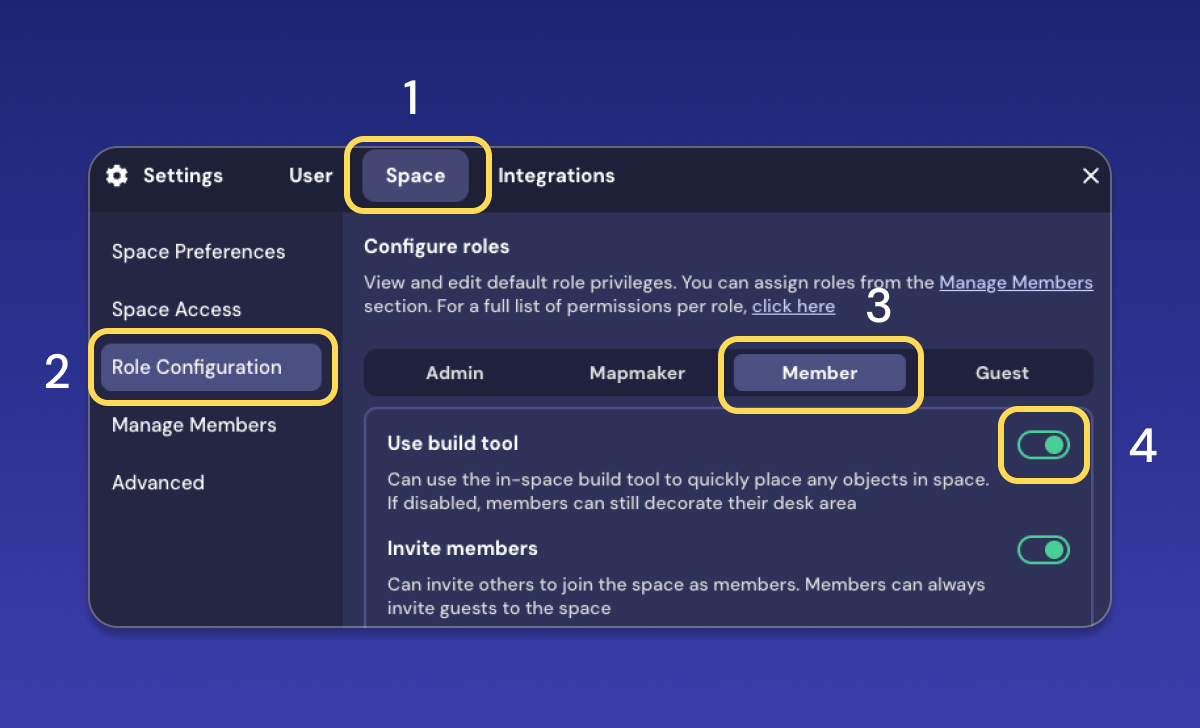1200x728 pixels.
Task: Open the Manage Members section
Action: coord(193,425)
